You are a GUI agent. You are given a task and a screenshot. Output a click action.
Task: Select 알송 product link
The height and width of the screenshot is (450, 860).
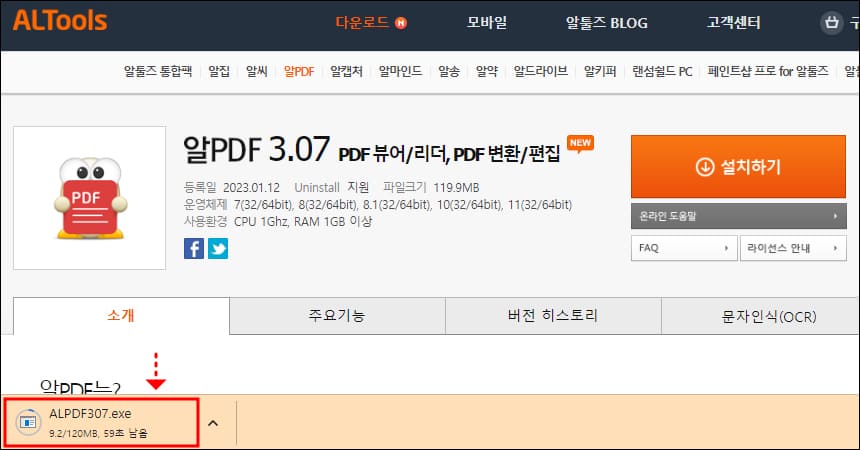449,71
